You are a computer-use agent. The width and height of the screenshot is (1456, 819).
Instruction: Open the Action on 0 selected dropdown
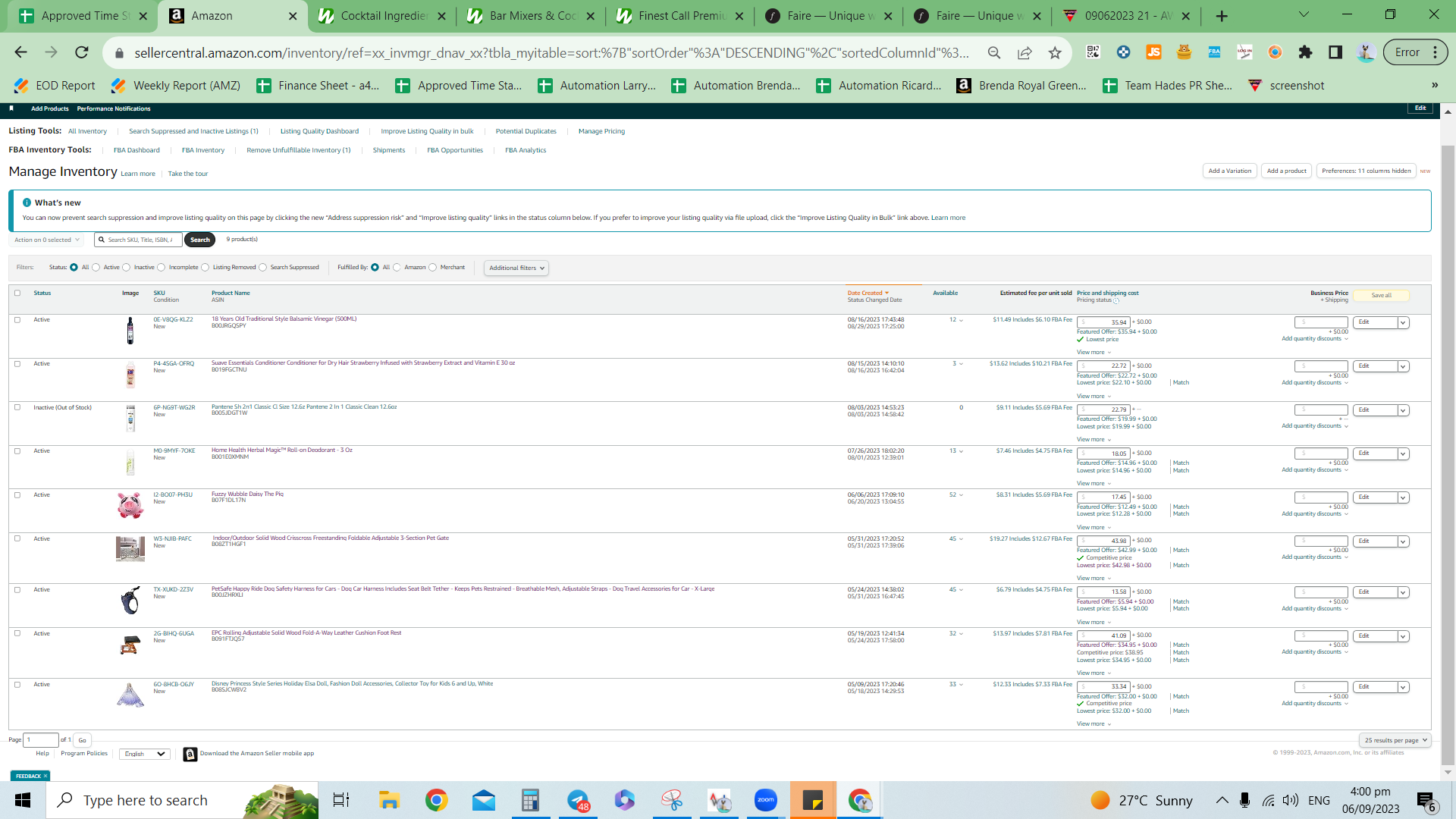(47, 240)
